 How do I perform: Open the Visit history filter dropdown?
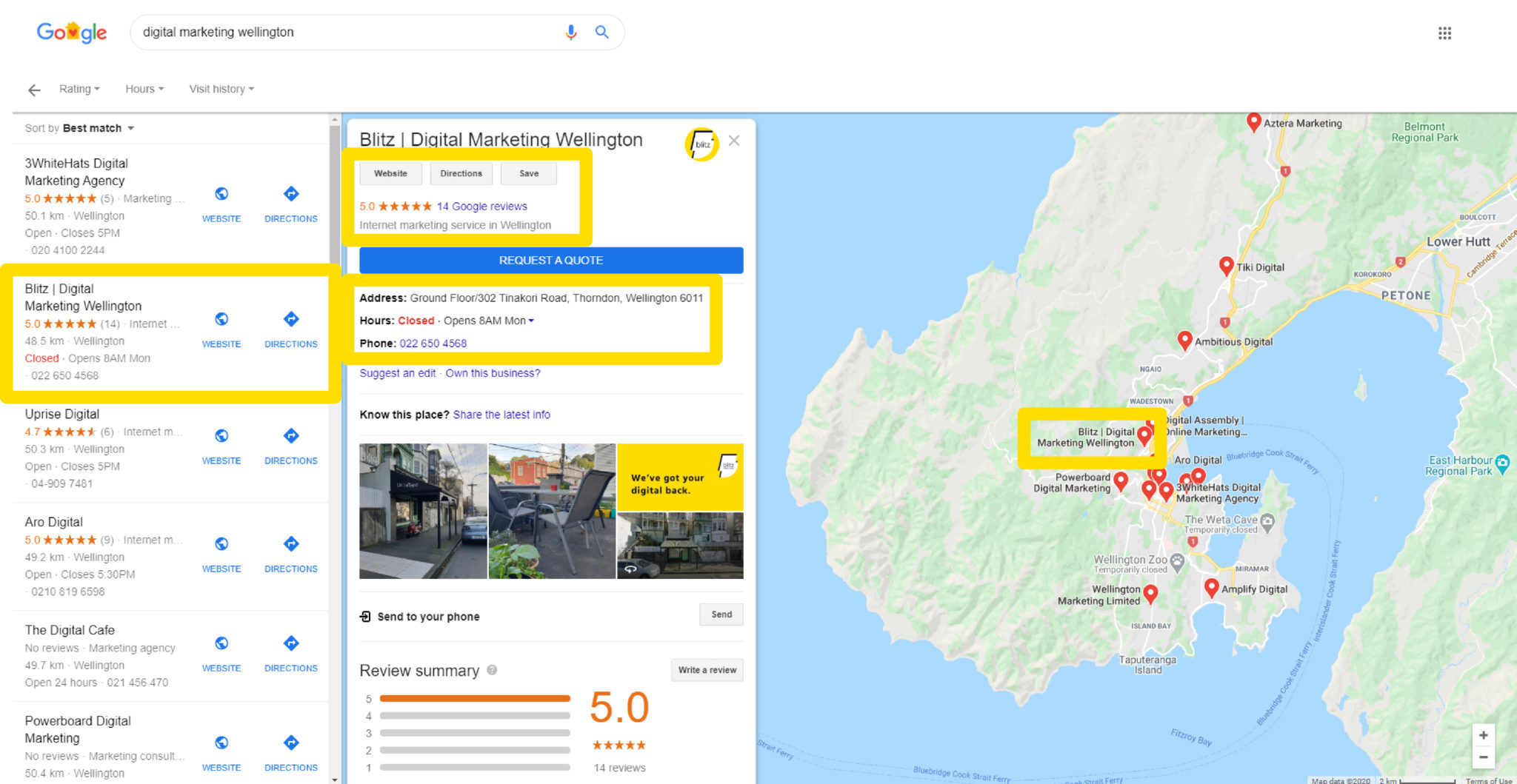pos(221,89)
